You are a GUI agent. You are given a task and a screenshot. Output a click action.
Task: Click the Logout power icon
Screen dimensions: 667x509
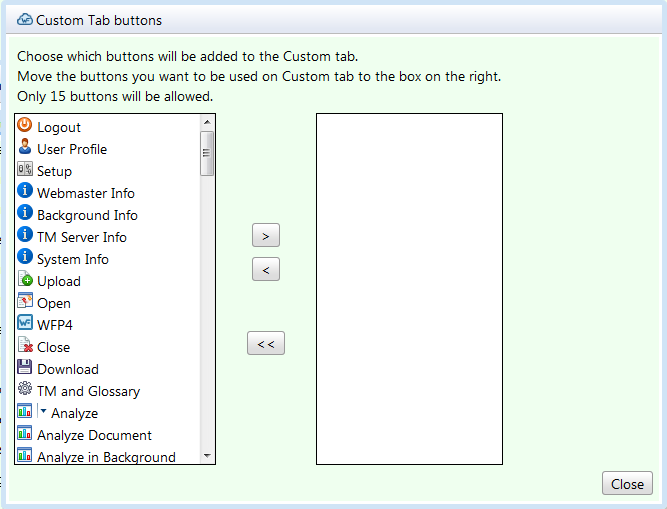coord(25,126)
